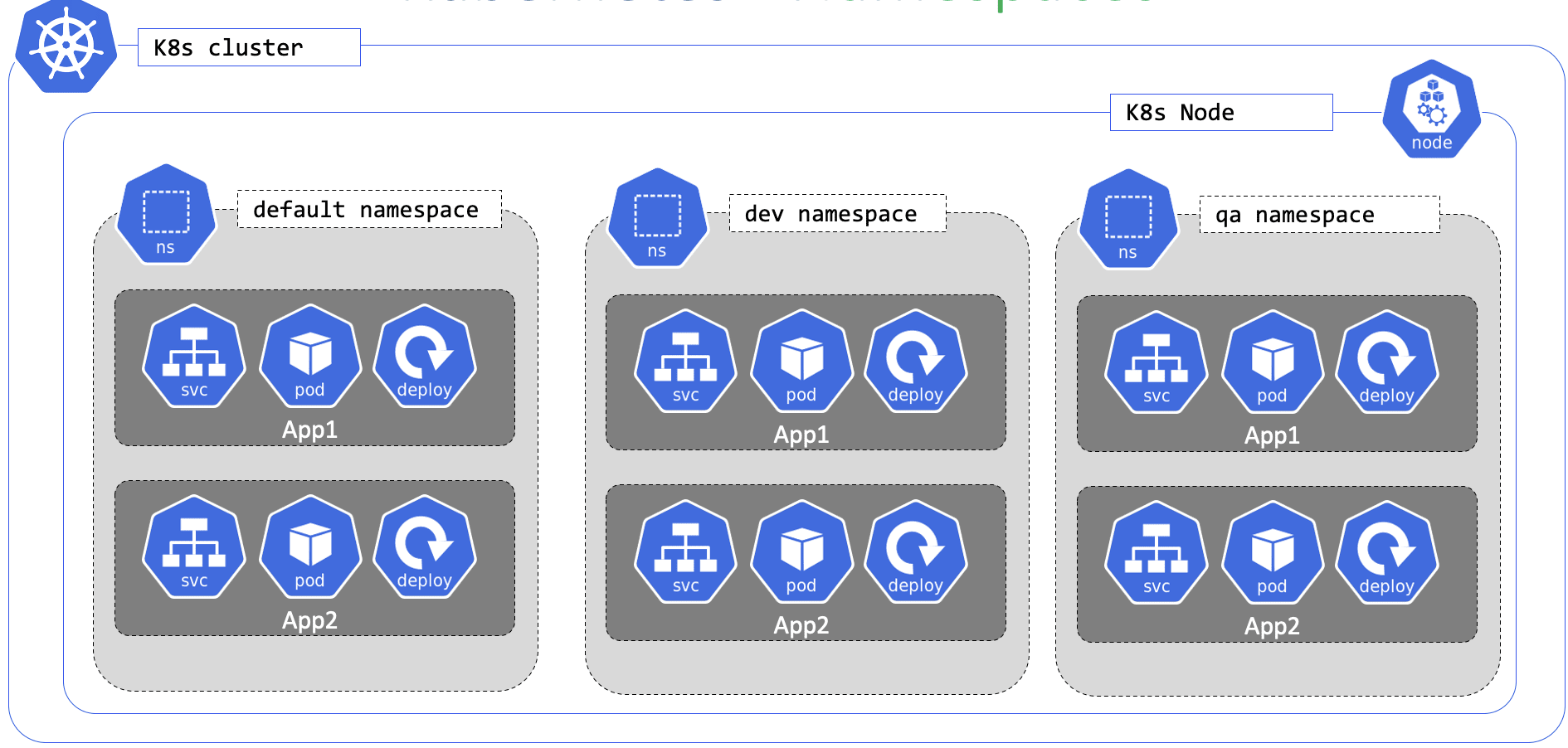
Task: Click the default namespace ns icon
Action: click(x=166, y=215)
